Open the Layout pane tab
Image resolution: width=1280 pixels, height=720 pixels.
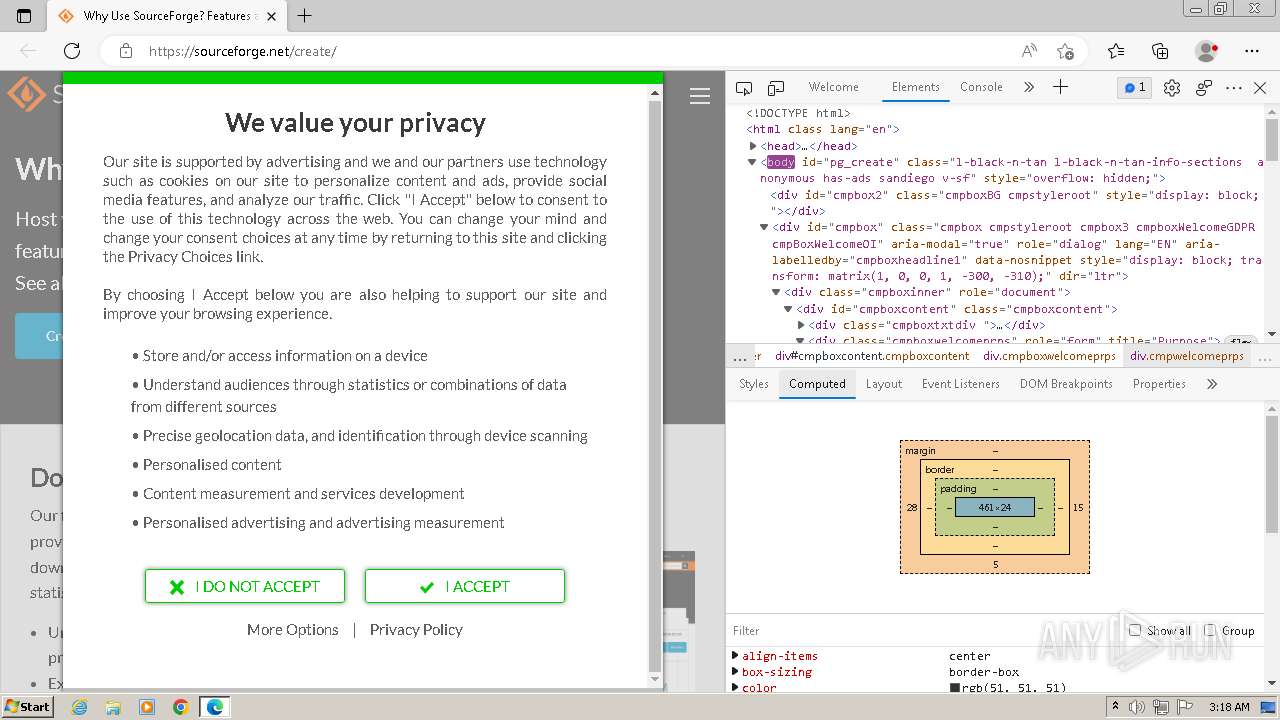pyautogui.click(x=884, y=384)
